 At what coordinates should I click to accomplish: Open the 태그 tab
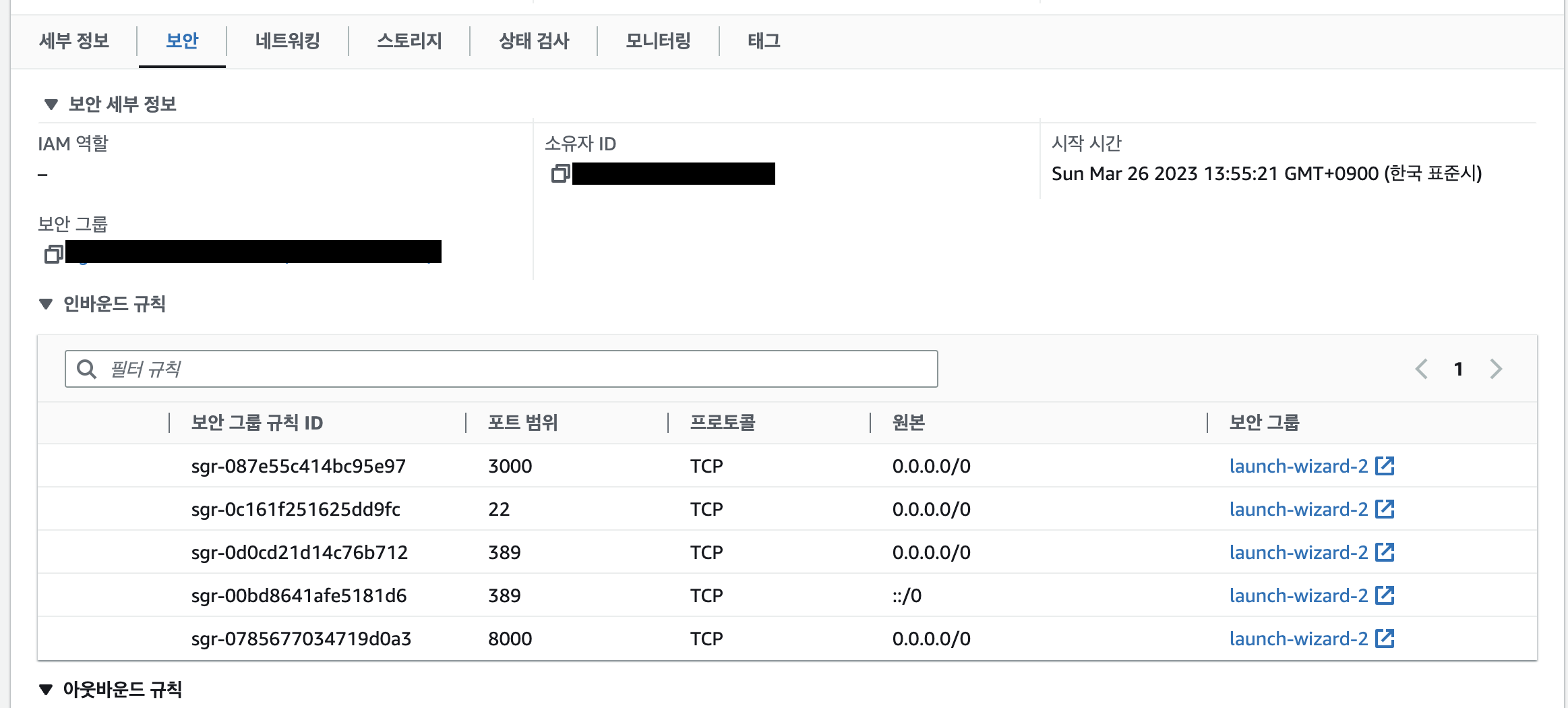pyautogui.click(x=764, y=41)
